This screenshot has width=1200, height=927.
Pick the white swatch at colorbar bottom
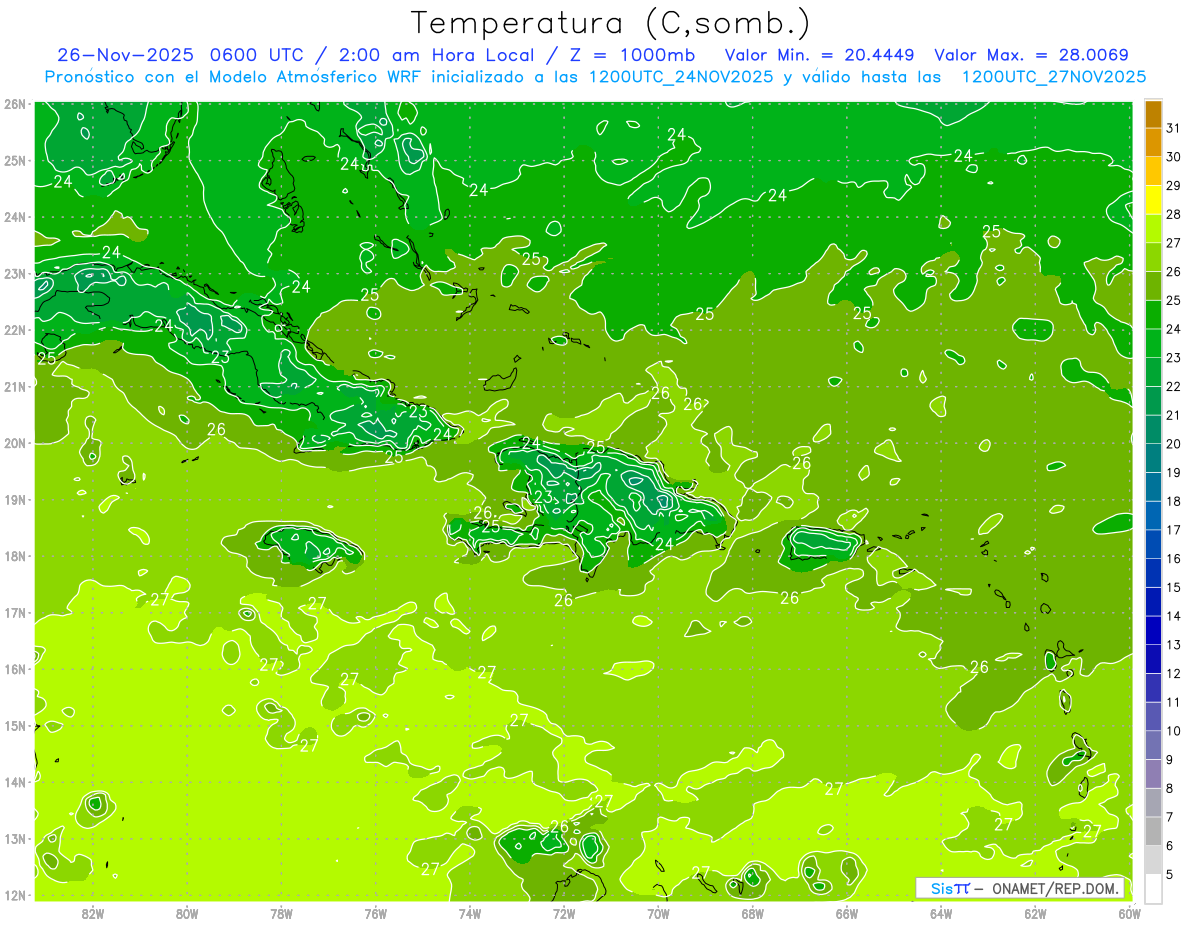click(1153, 887)
